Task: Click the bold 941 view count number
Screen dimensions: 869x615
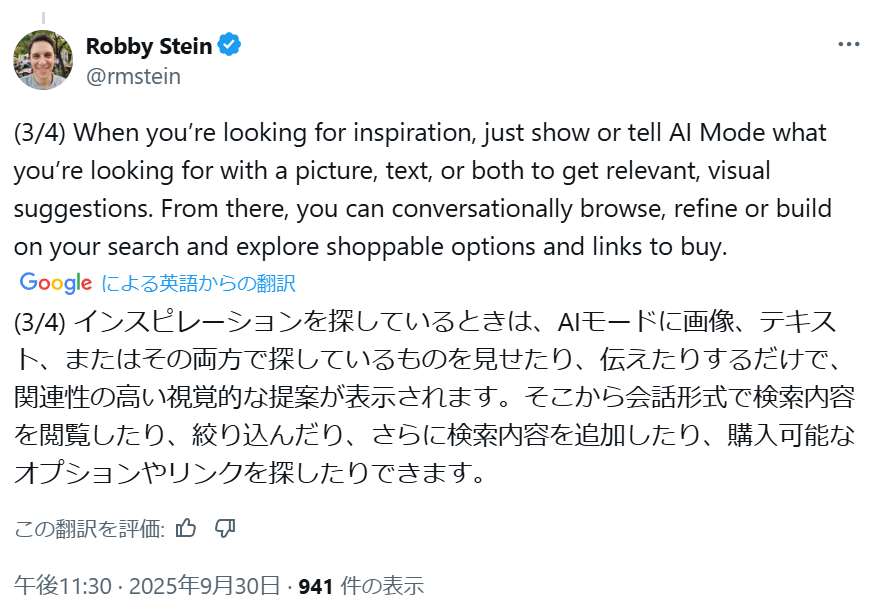Action: pyautogui.click(x=315, y=585)
